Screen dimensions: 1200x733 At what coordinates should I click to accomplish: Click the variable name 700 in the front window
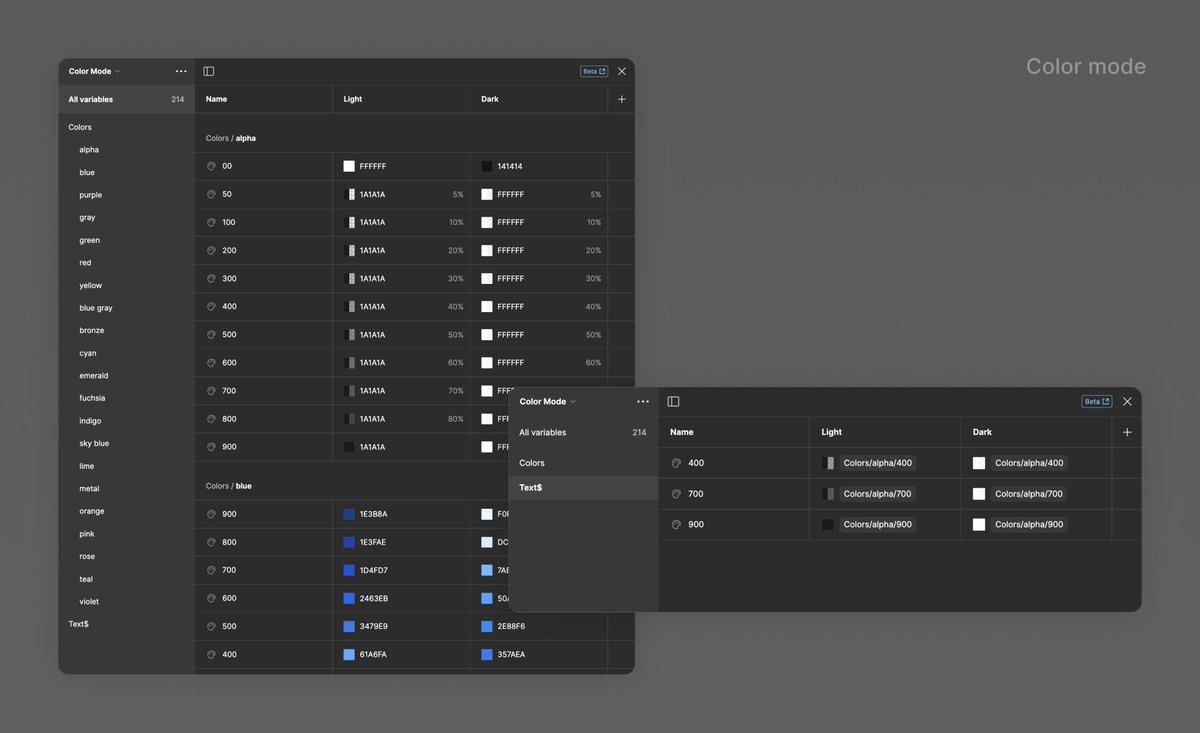click(696, 494)
